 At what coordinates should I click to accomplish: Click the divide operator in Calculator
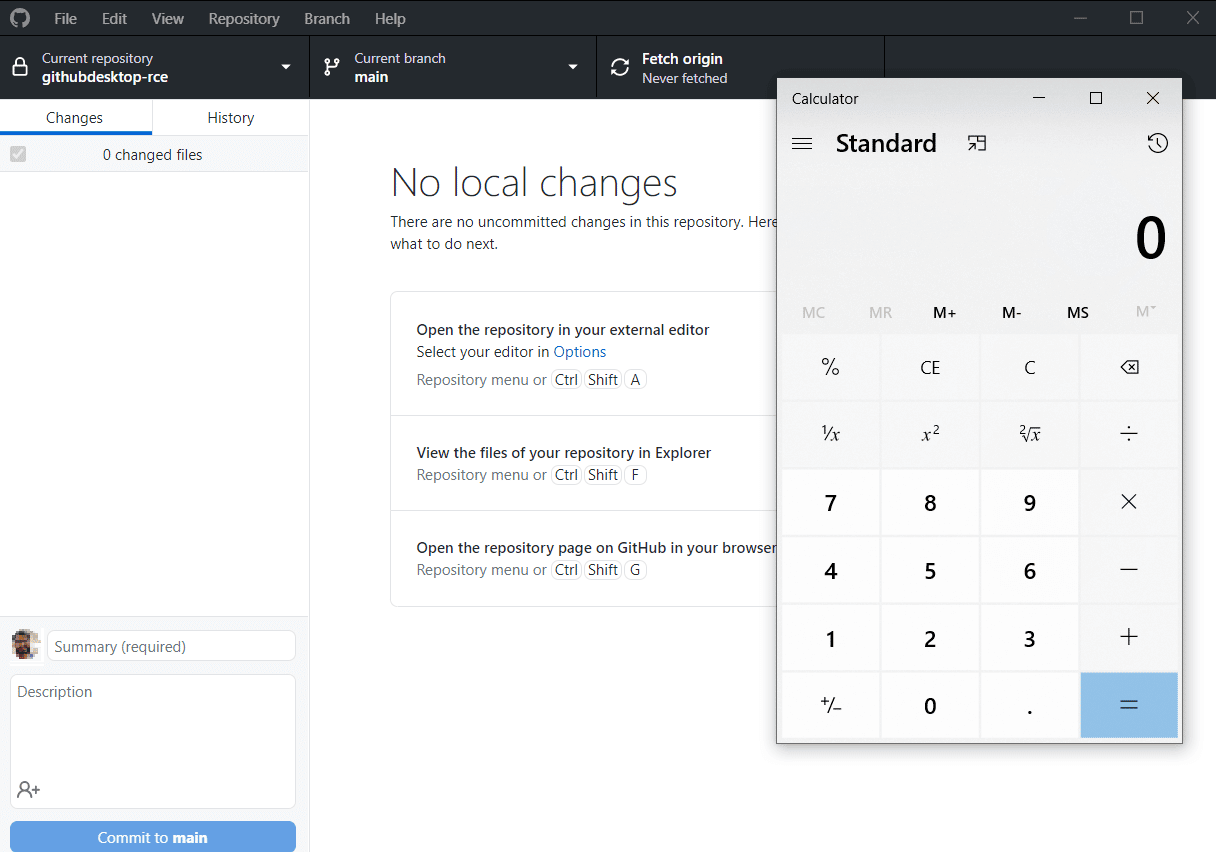1129,434
